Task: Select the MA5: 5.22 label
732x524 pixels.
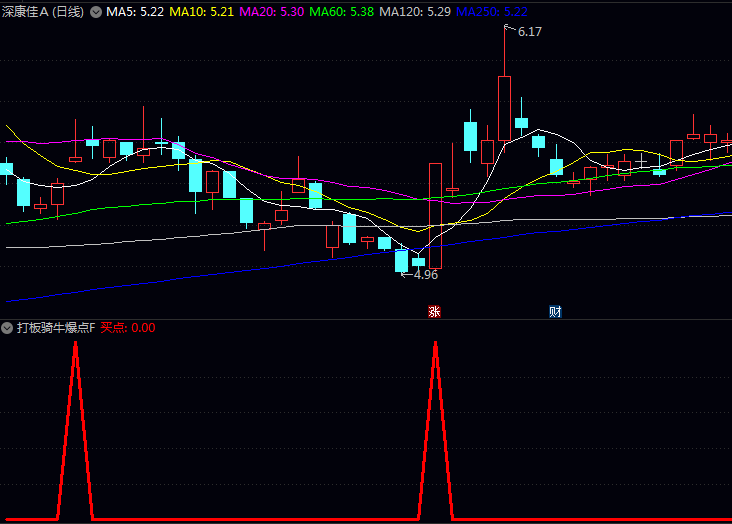Action: point(135,12)
